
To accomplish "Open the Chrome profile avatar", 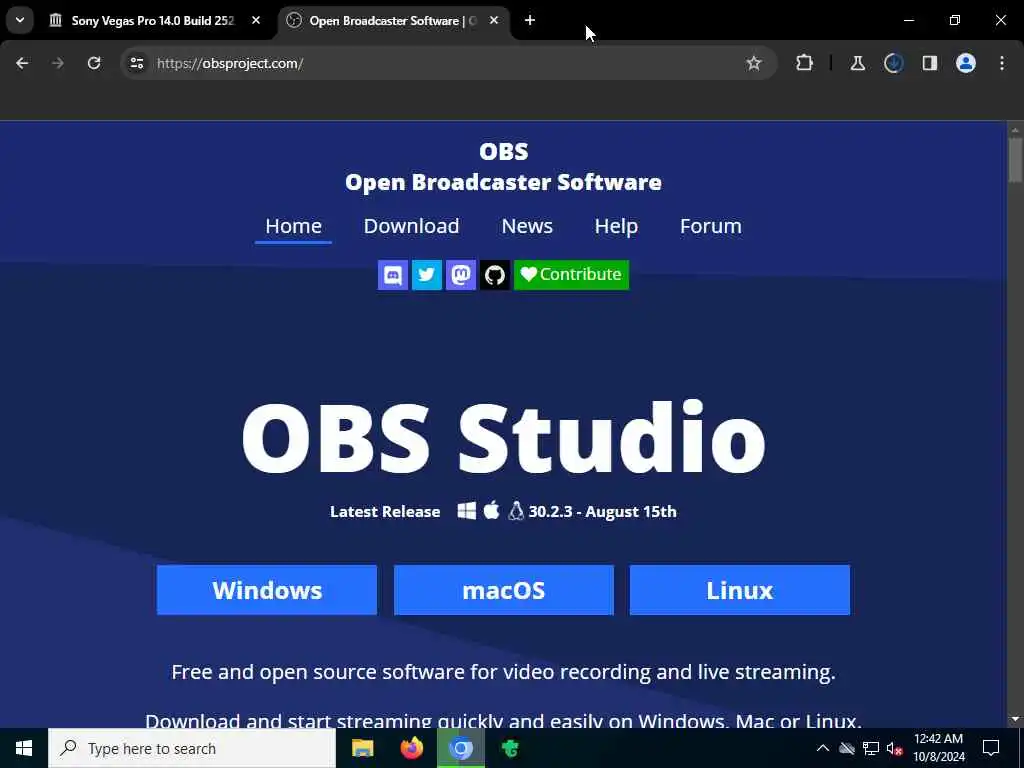I will point(966,63).
